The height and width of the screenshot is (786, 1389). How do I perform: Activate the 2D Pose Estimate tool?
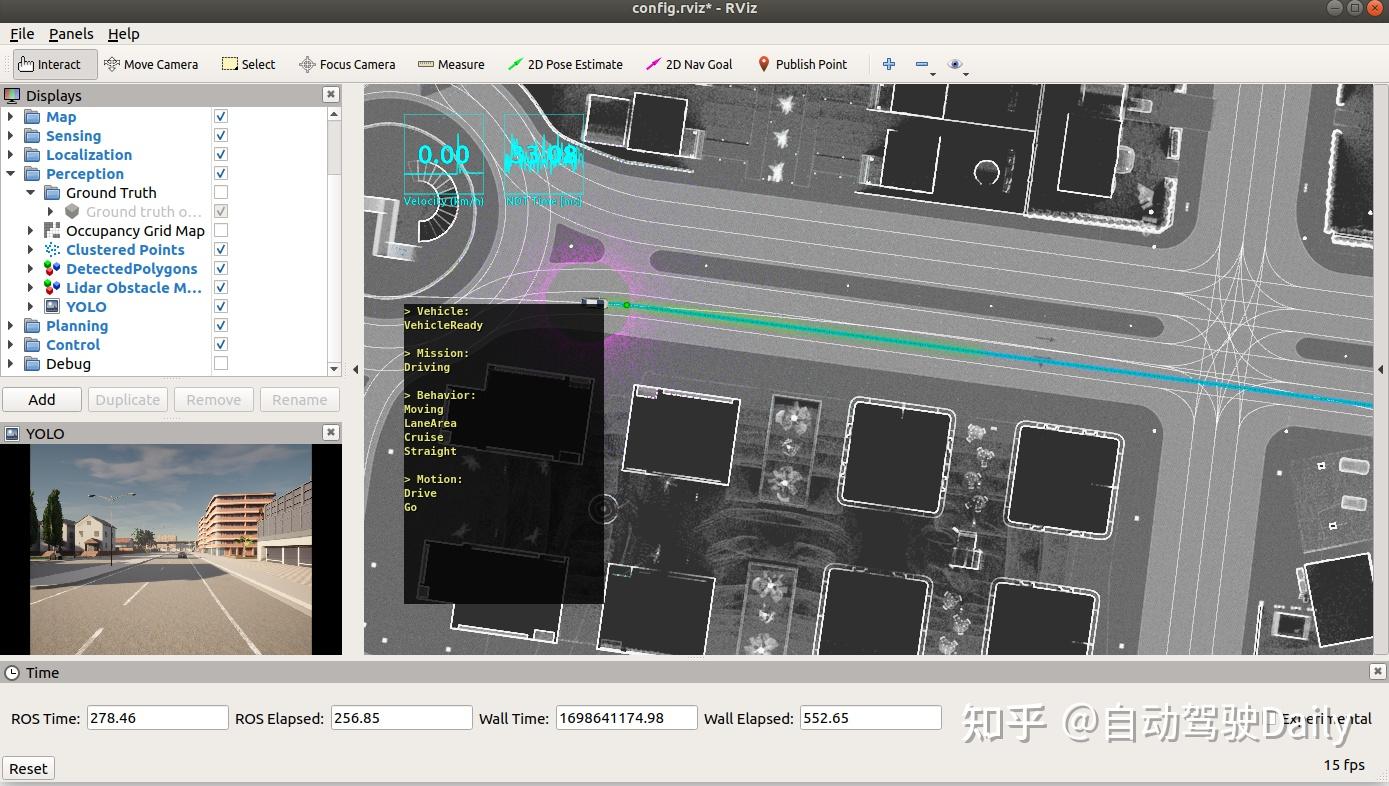[565, 64]
